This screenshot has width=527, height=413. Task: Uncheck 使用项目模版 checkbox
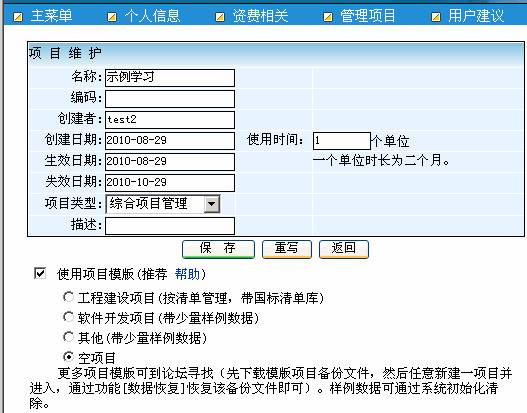pyautogui.click(x=40, y=273)
